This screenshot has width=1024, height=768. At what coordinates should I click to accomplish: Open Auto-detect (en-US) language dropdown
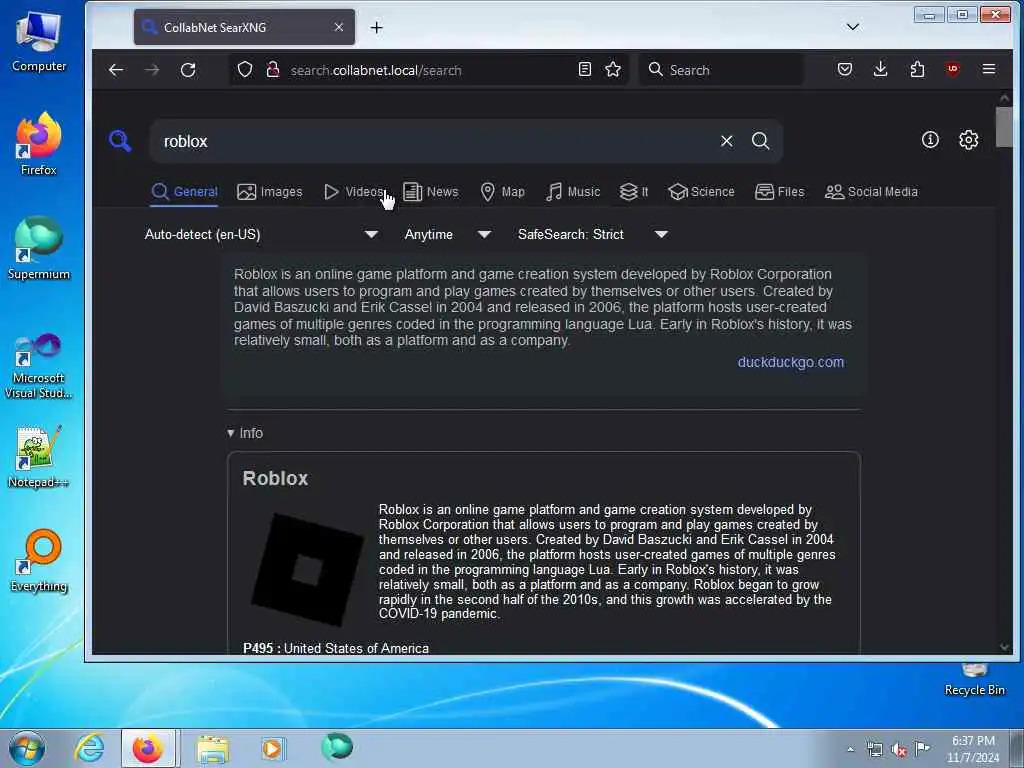[261, 234]
